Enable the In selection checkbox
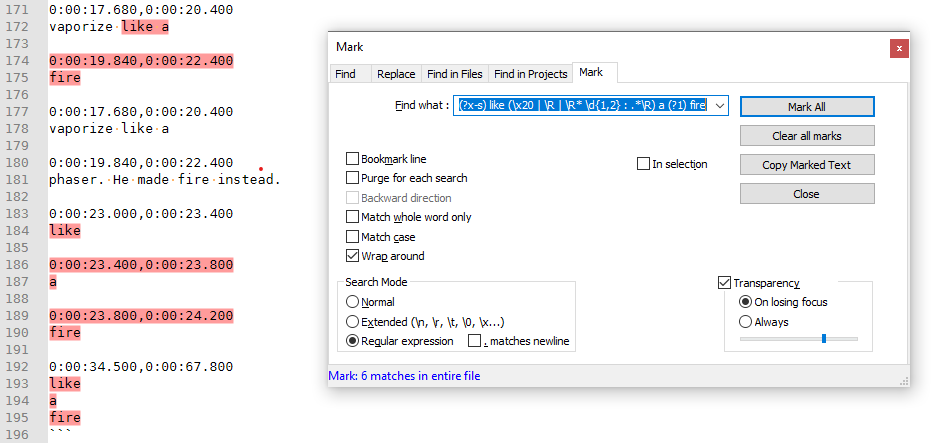Image resolution: width=940 pixels, height=443 pixels. coord(643,164)
